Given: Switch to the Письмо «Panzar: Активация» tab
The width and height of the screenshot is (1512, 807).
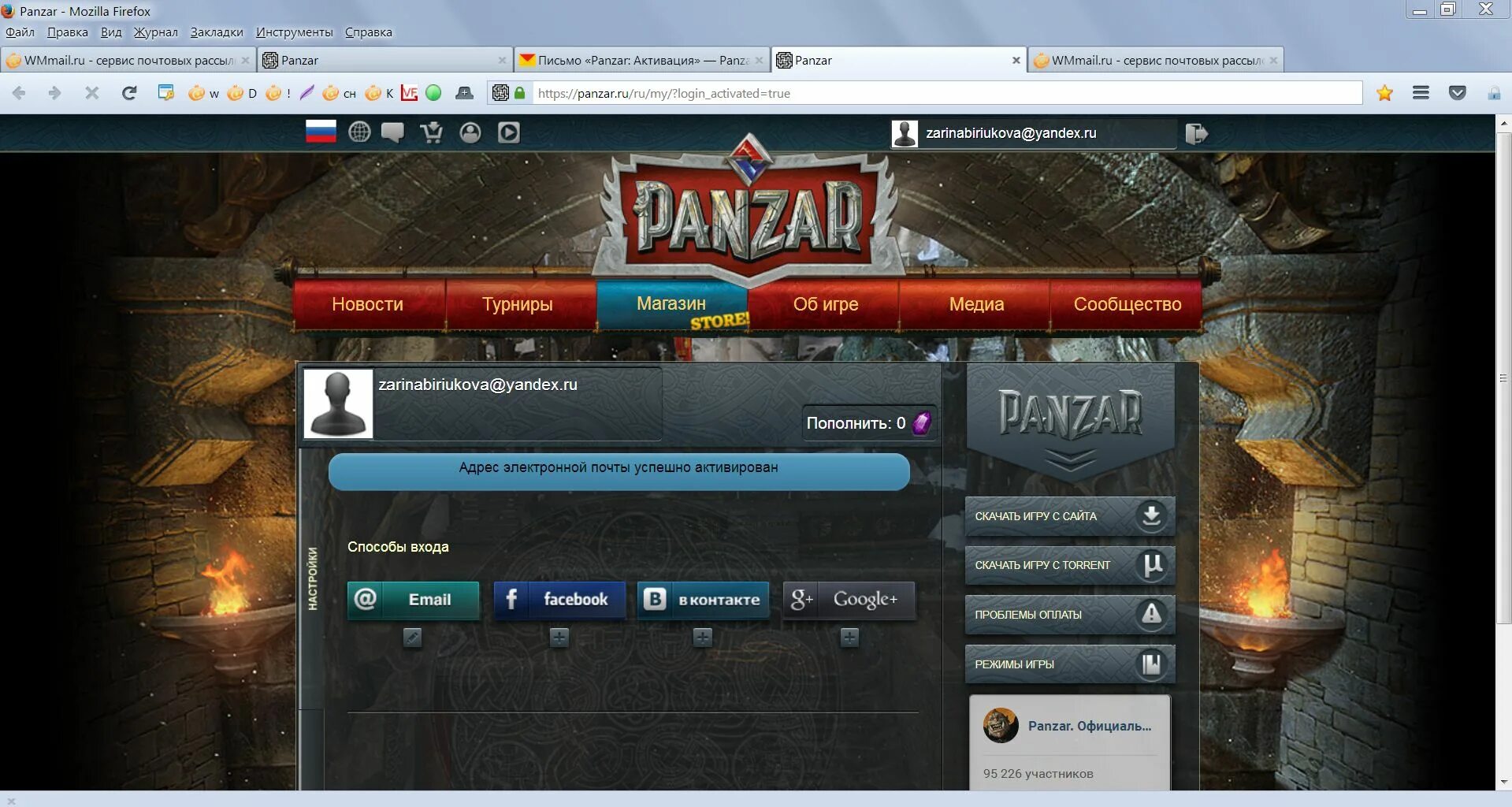Looking at the screenshot, I should [x=642, y=60].
